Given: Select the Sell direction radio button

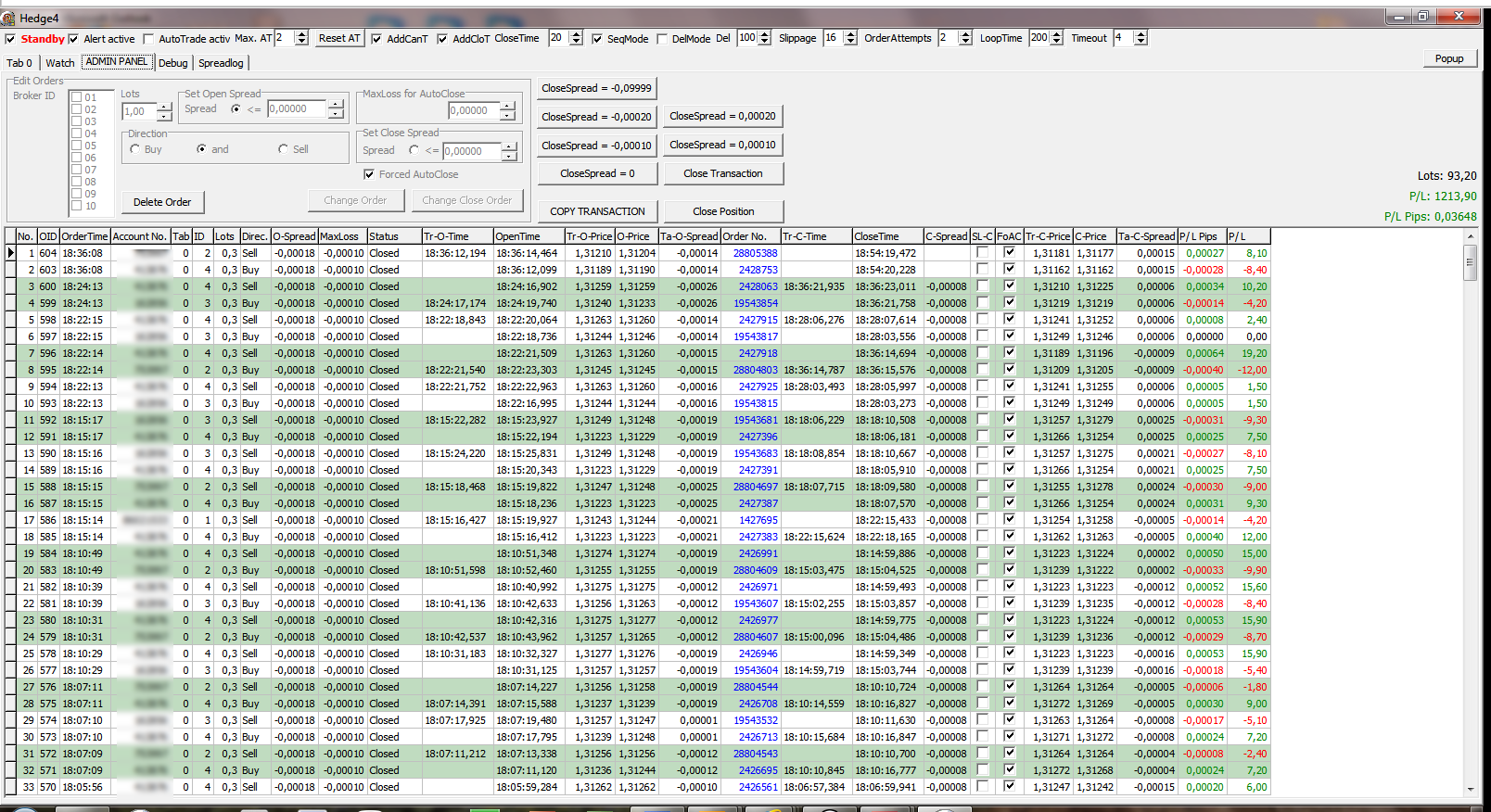Looking at the screenshot, I should coord(283,149).
